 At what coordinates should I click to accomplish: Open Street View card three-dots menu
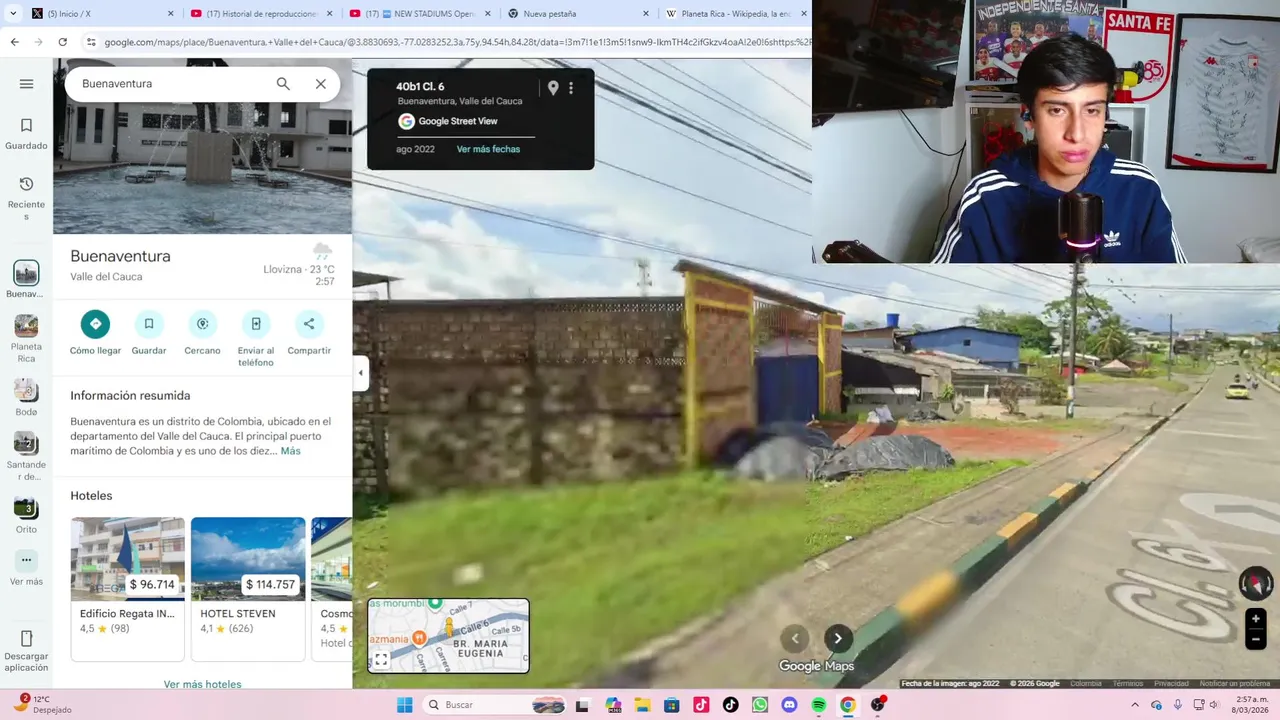(x=571, y=88)
